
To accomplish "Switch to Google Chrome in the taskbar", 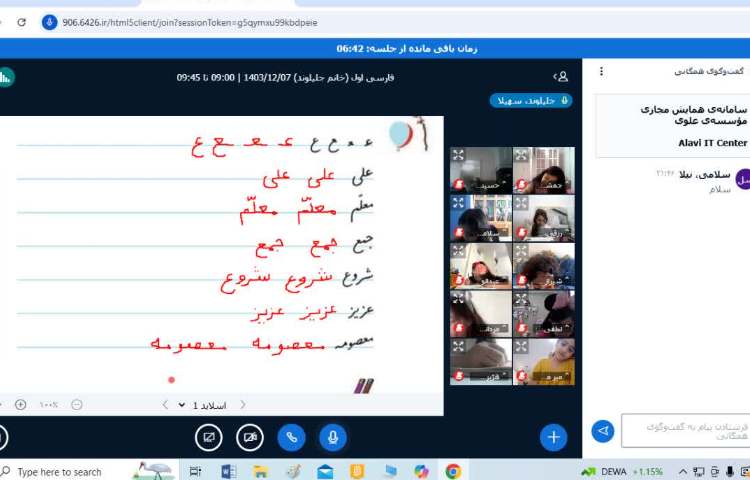I will (x=453, y=471).
